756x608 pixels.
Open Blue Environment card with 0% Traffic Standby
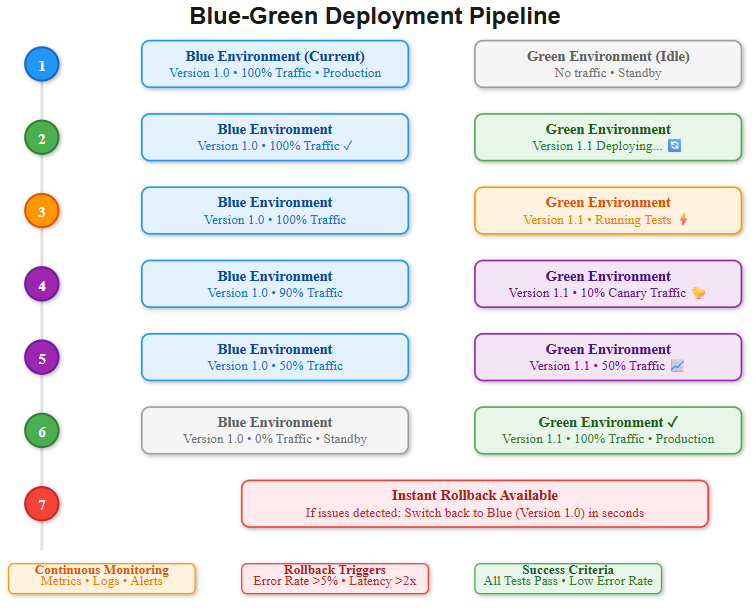coord(275,431)
